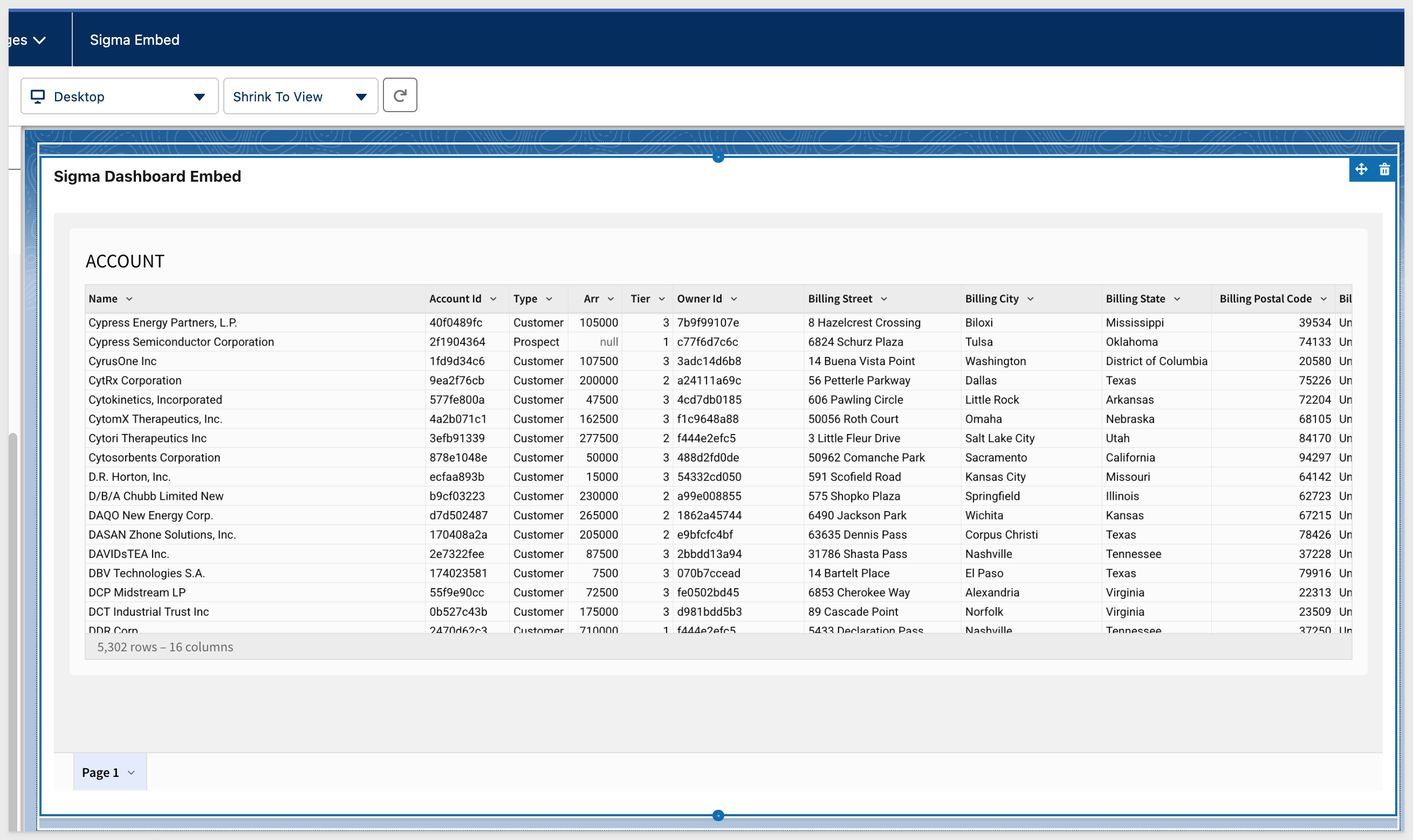
Task: Click the Cypress Energy Partners name cell
Action: (163, 322)
